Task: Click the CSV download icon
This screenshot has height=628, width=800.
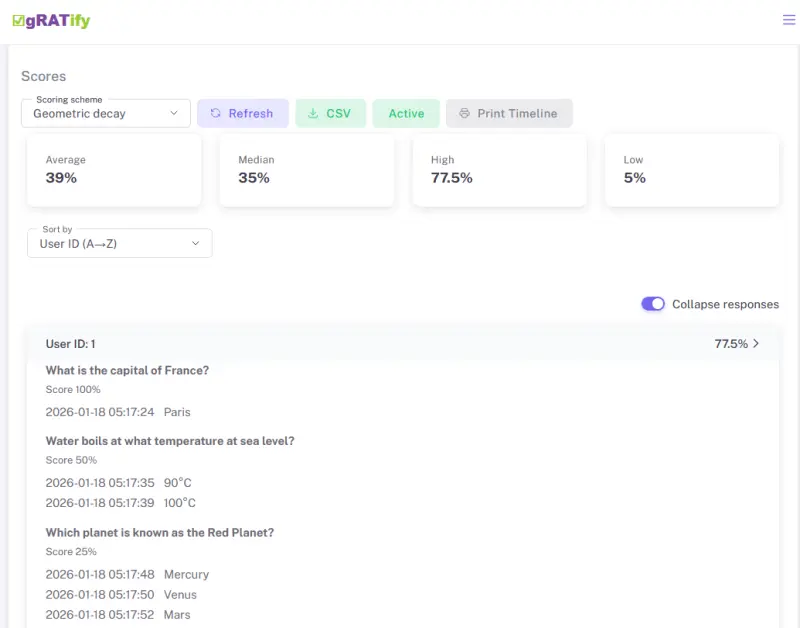Action: [313, 114]
